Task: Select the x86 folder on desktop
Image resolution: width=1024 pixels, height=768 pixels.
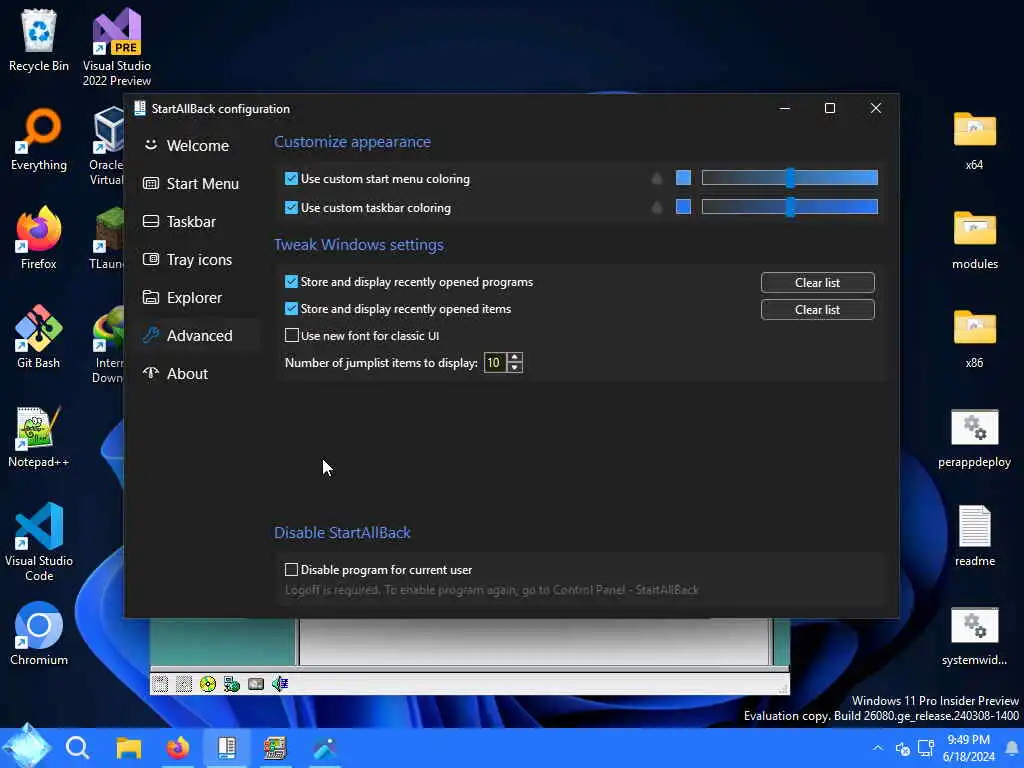Action: coord(974,337)
